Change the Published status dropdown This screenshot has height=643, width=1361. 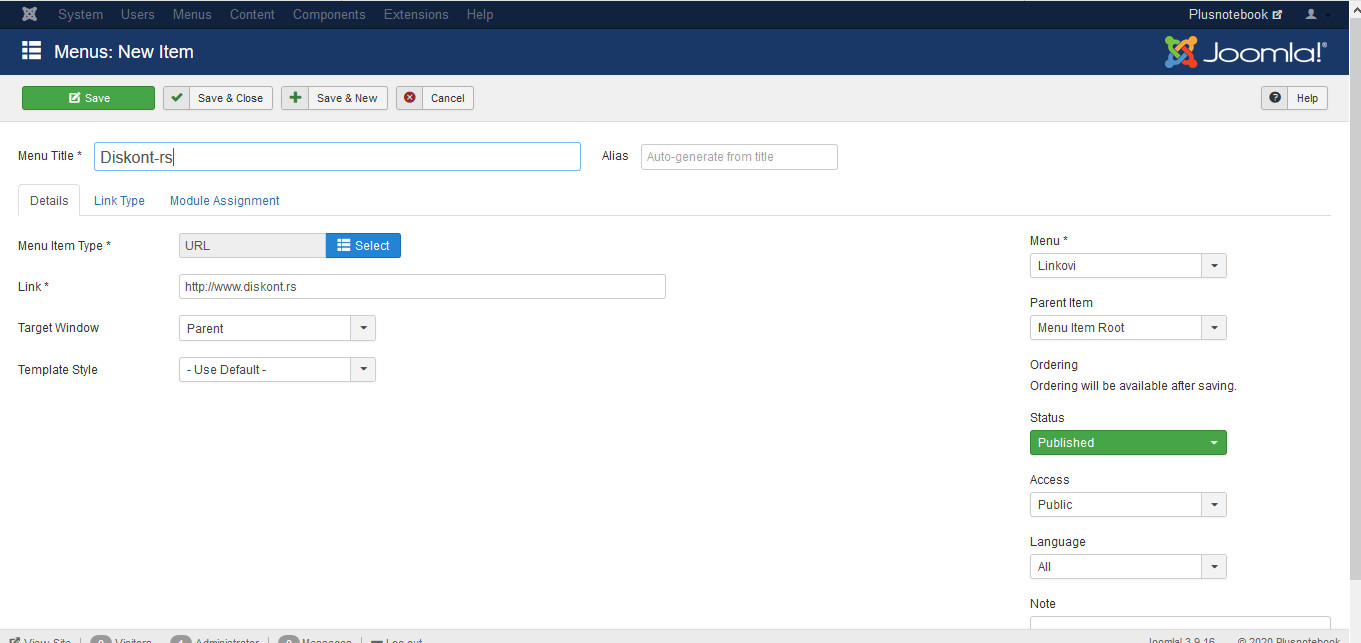pos(1127,443)
